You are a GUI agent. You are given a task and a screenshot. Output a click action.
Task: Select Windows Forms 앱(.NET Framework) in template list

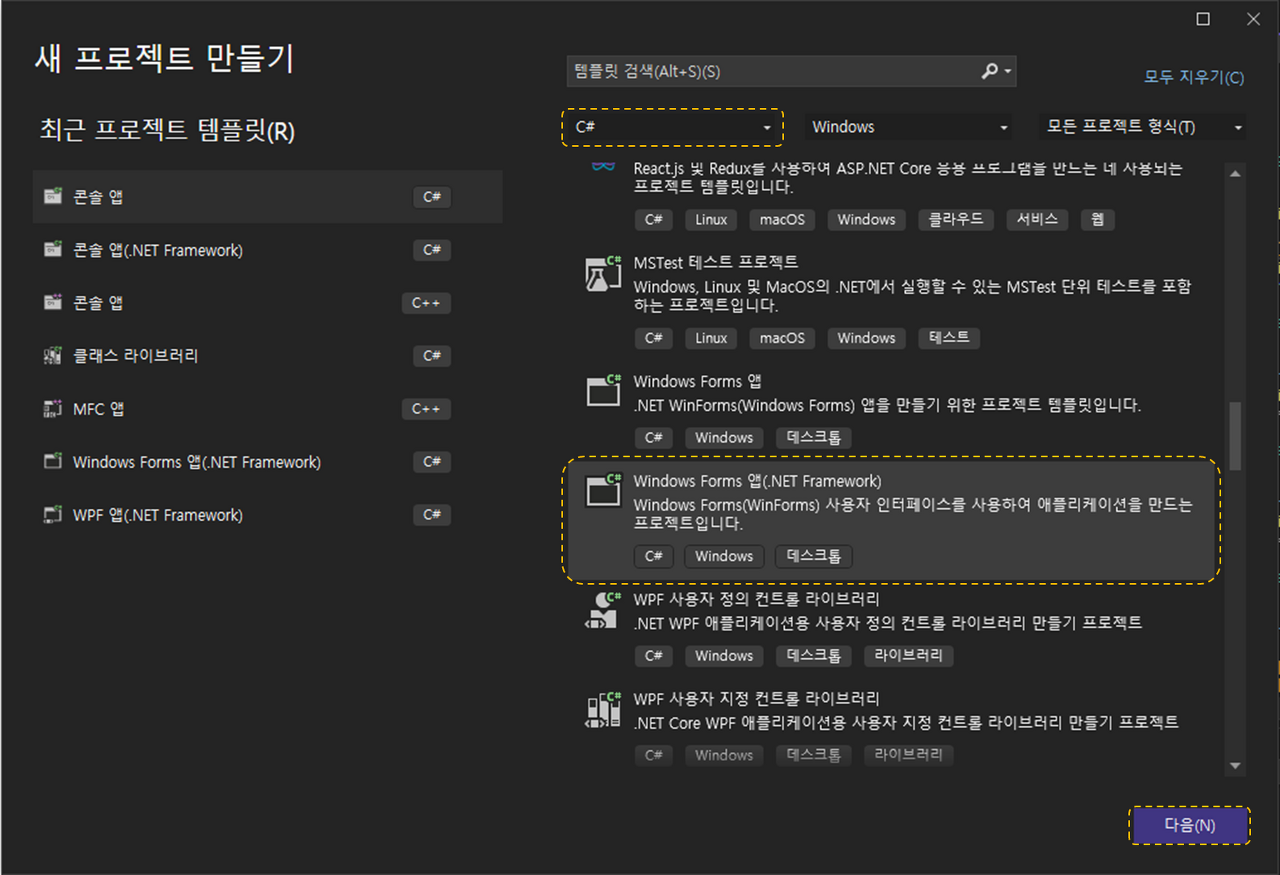pyautogui.click(x=892, y=520)
